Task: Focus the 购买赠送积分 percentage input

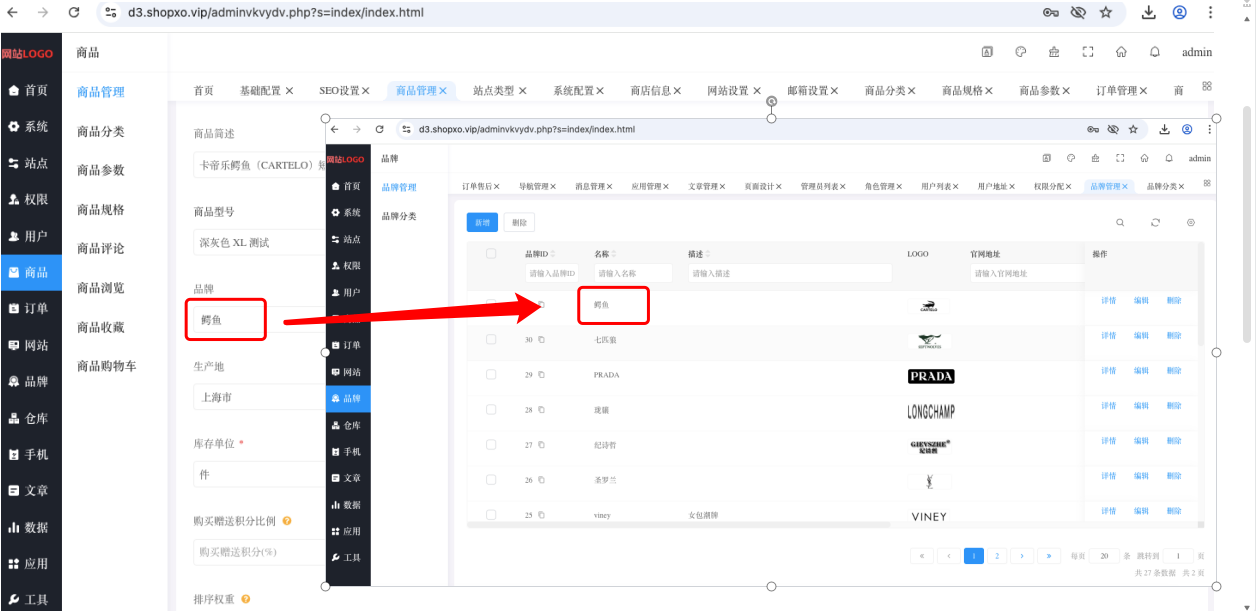Action: tap(259, 551)
